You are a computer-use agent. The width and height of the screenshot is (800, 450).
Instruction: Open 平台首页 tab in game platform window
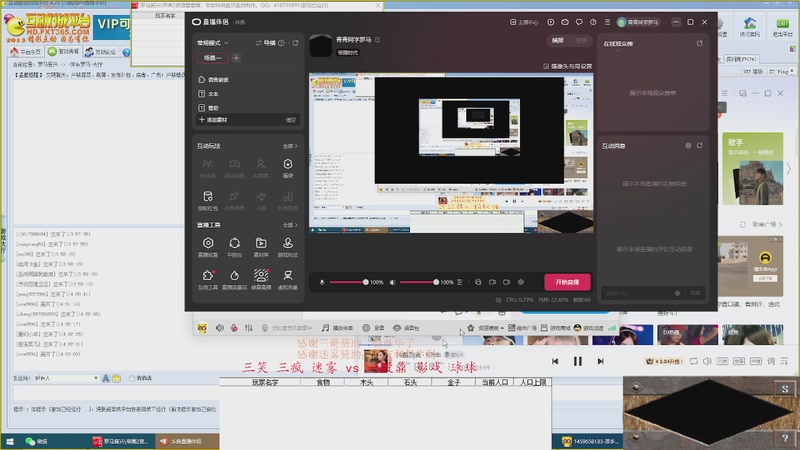26,52
